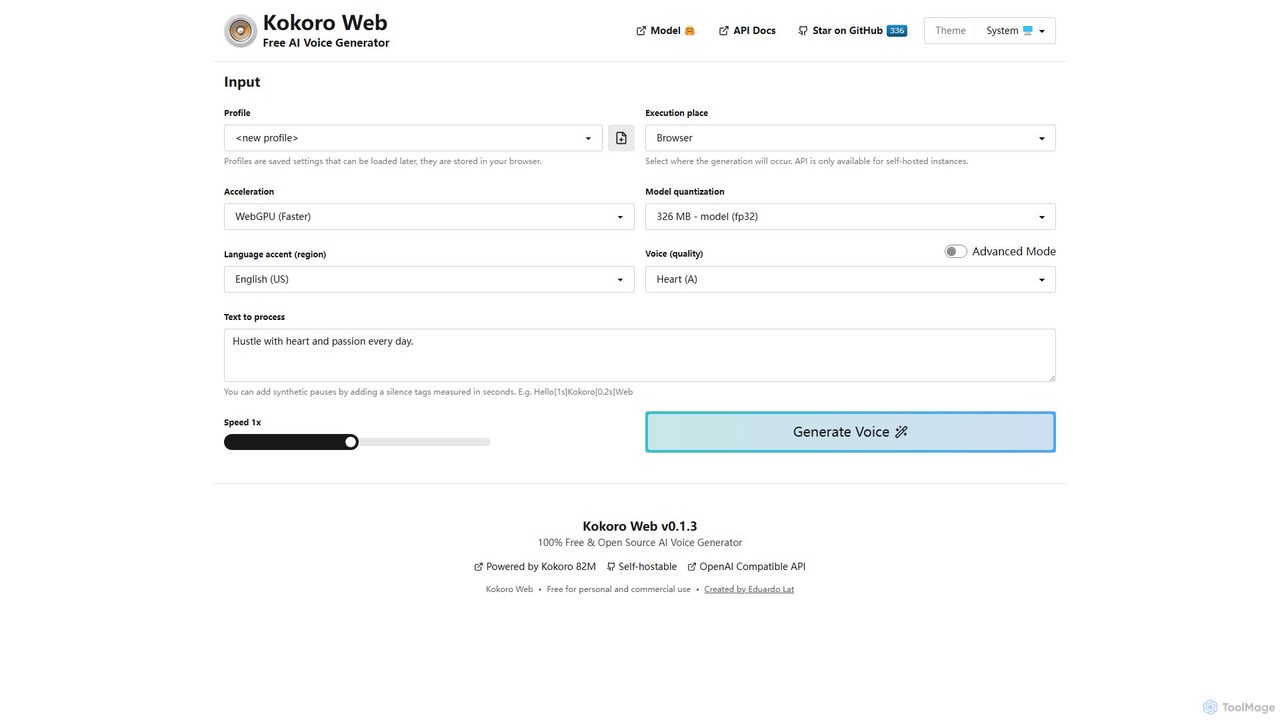
Task: Open the Voice quality dropdown showing Heart
Action: tap(850, 279)
